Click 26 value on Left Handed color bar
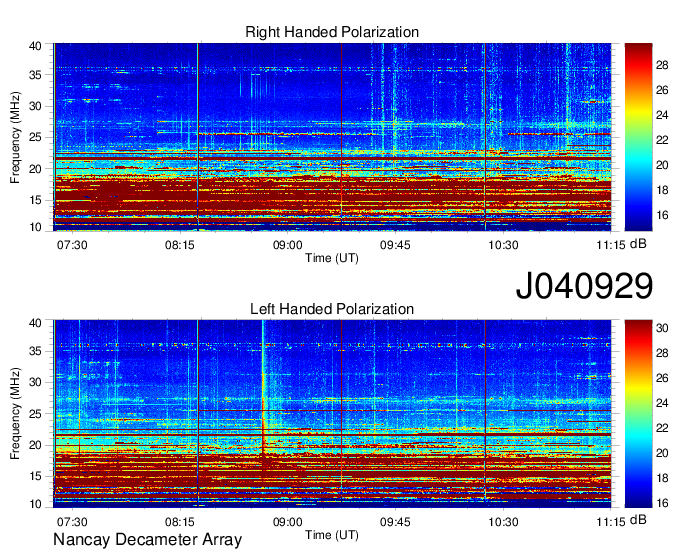This screenshot has height=552, width=680. 662,378
